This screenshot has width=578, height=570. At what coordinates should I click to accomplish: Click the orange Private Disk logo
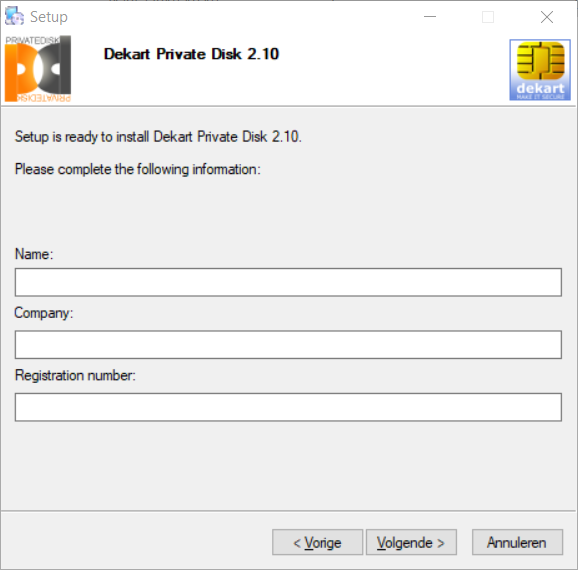tap(38, 69)
